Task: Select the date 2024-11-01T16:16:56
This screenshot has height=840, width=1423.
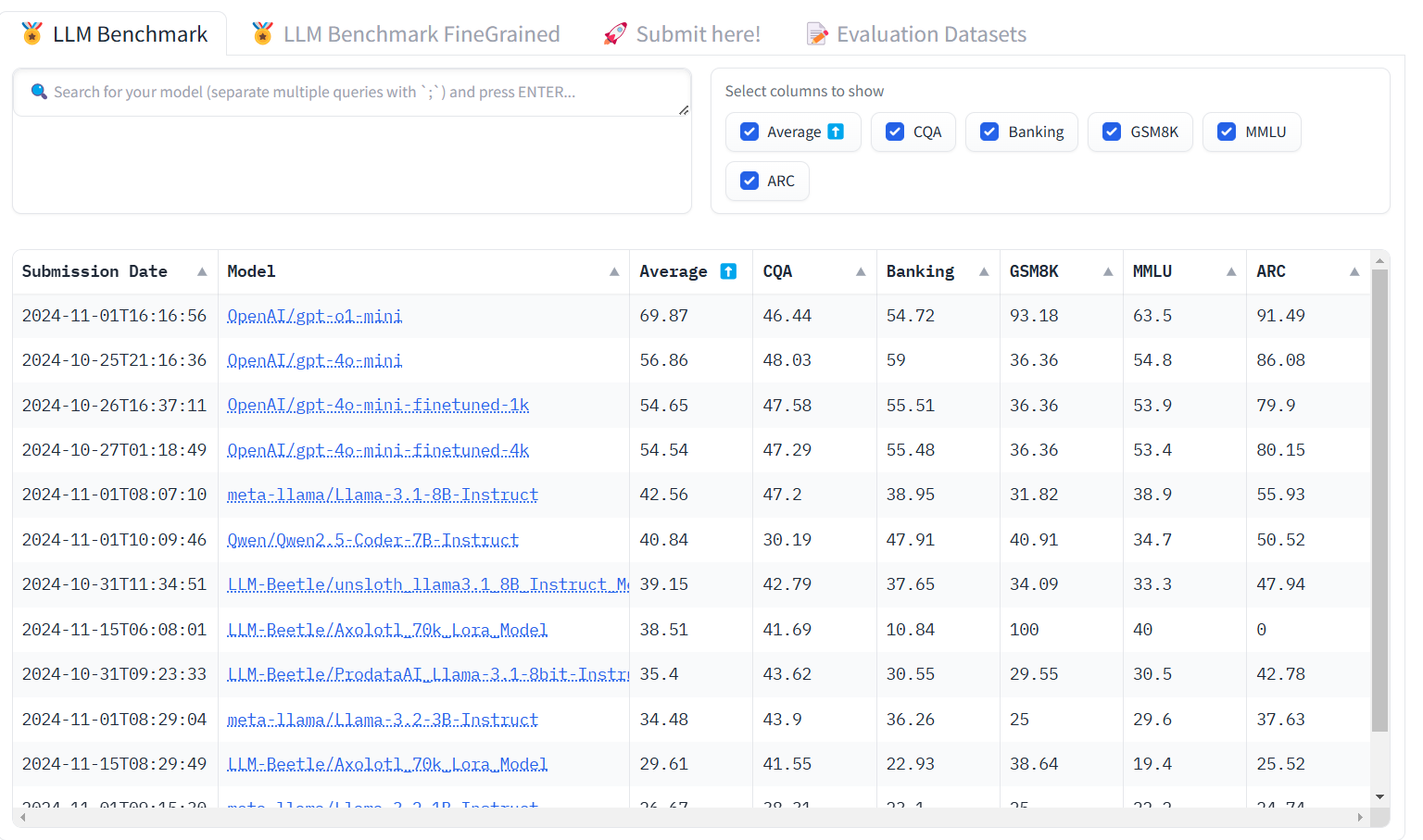Action: pyautogui.click(x=114, y=316)
